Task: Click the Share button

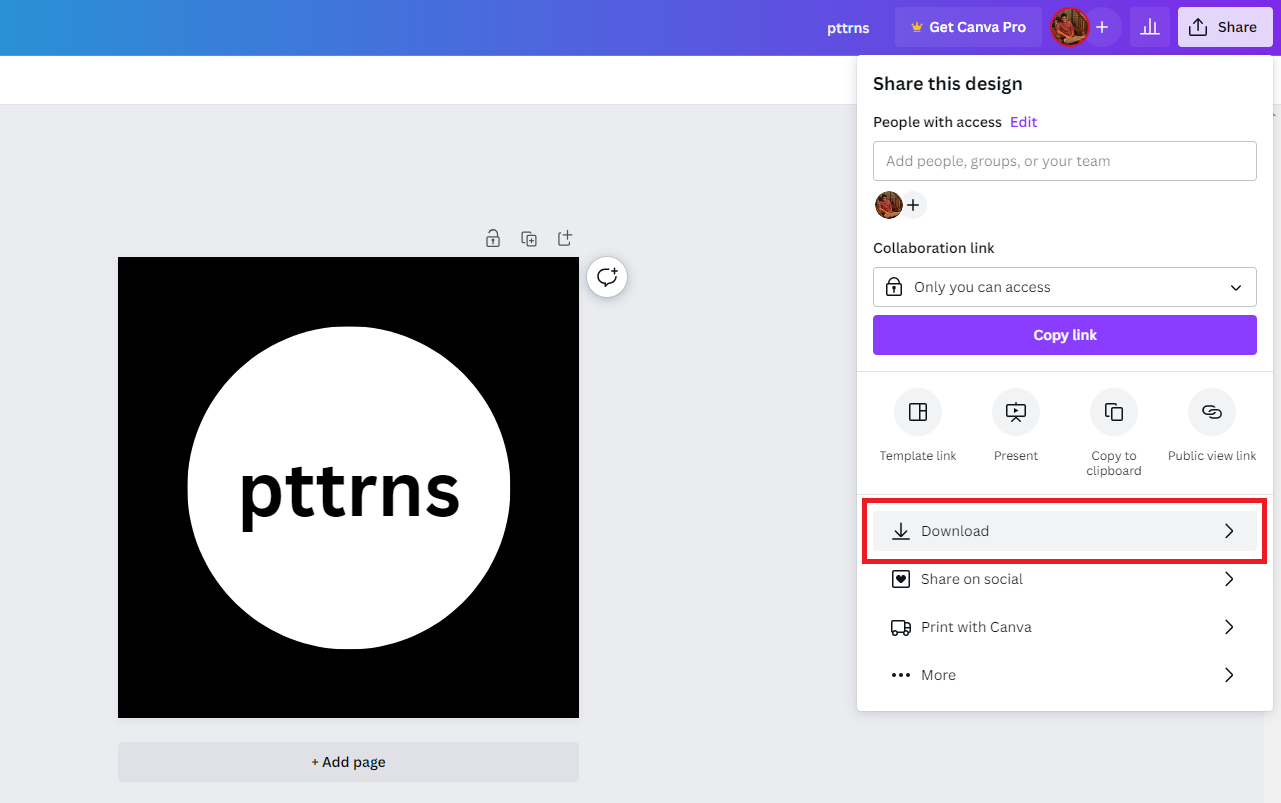Action: pyautogui.click(x=1225, y=27)
